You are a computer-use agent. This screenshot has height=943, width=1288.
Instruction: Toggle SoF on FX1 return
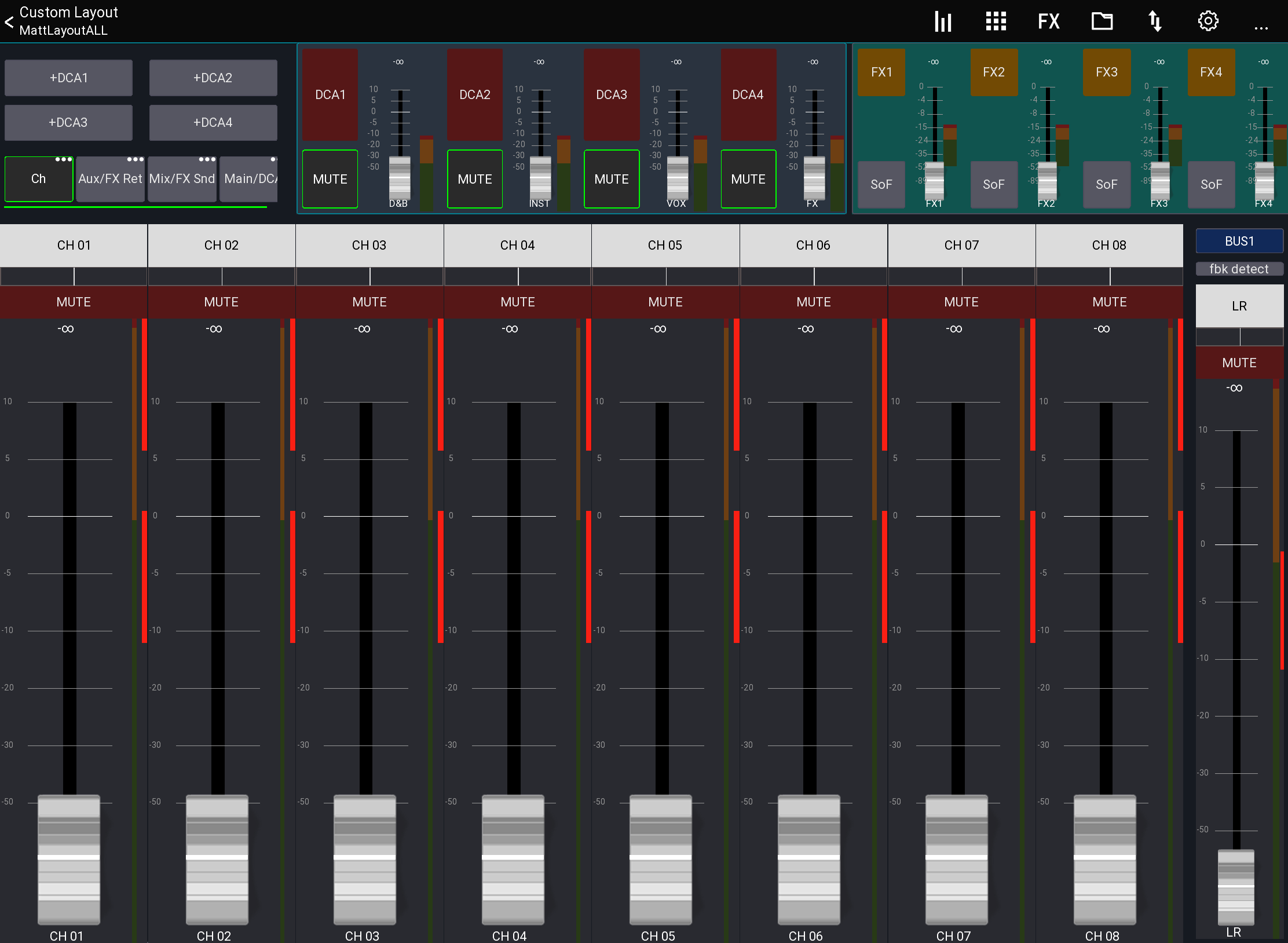881,184
